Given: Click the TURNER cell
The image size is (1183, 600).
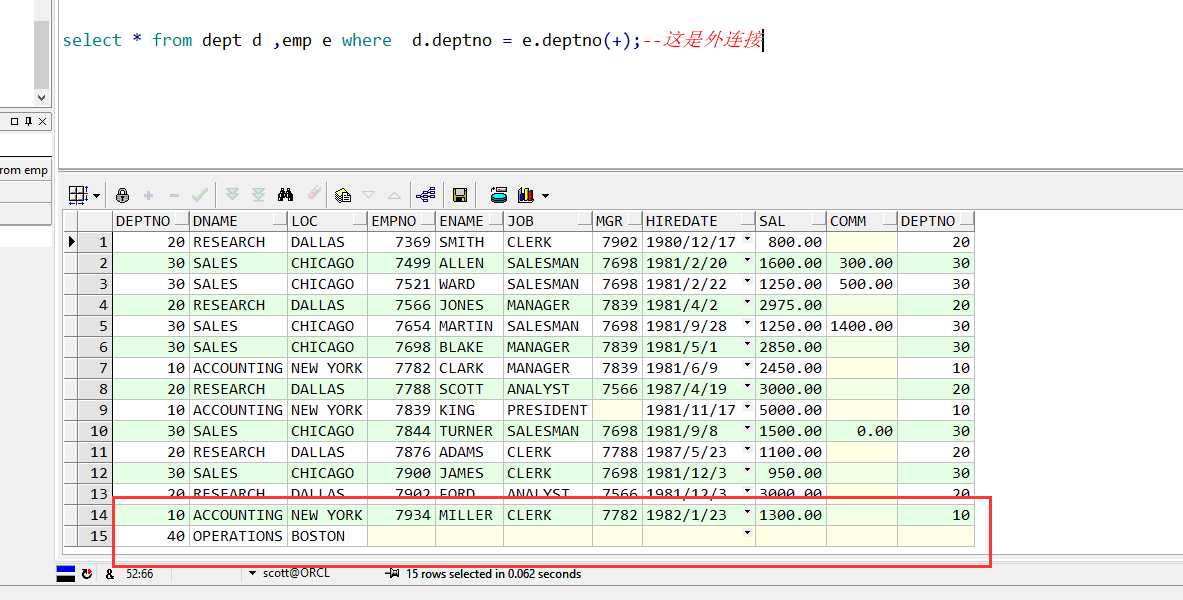Looking at the screenshot, I should 469,431.
